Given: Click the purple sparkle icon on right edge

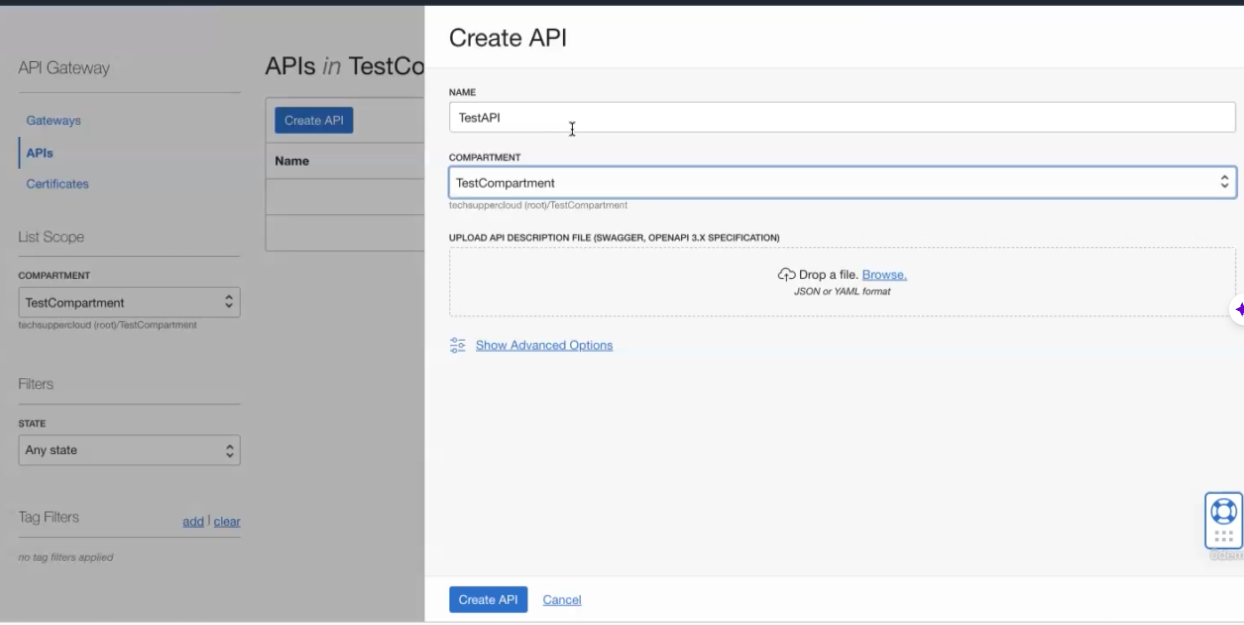Looking at the screenshot, I should point(1239,310).
